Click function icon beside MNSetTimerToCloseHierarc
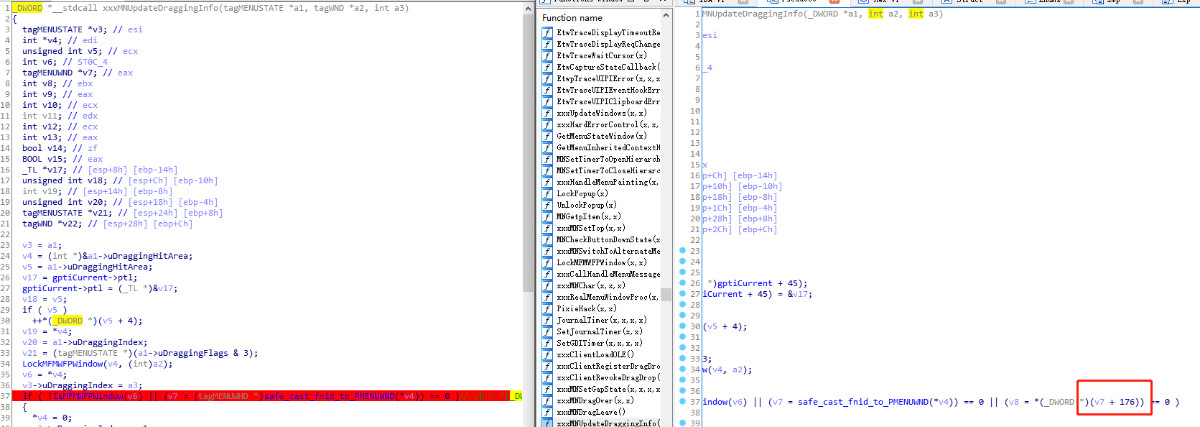 click(x=547, y=170)
